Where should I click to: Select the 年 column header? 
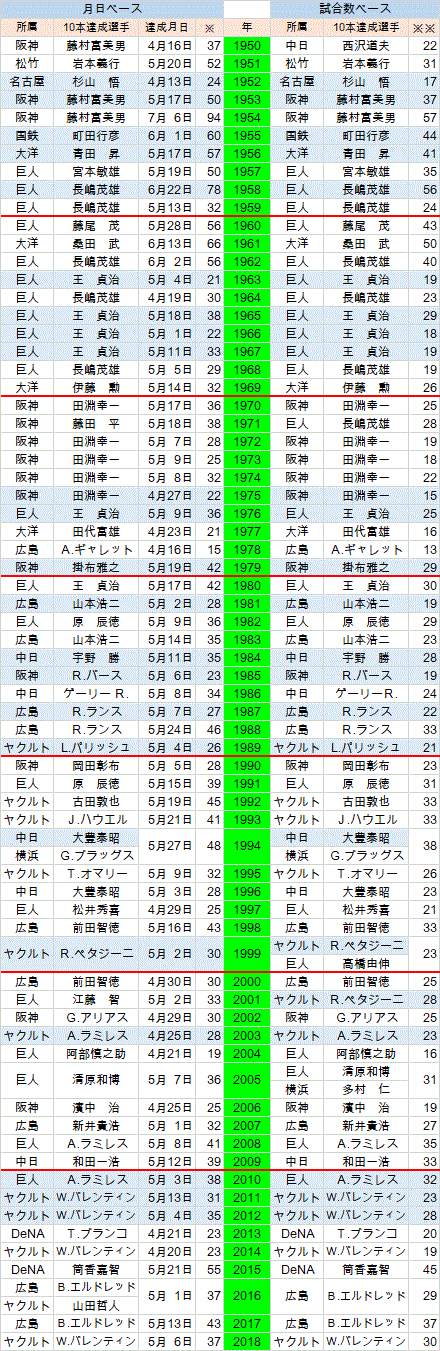[x=247, y=27]
